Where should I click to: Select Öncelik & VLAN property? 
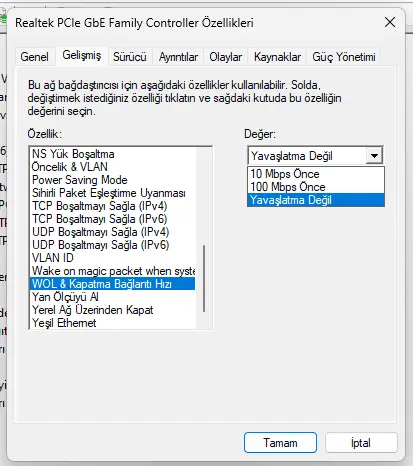tap(113, 167)
